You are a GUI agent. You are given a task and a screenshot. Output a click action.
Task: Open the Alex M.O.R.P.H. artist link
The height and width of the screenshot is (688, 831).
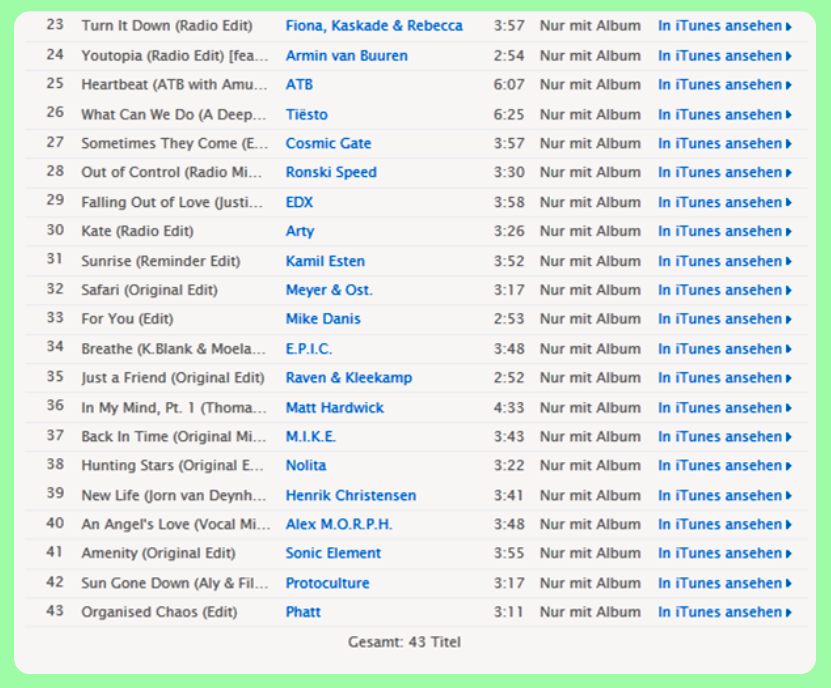coord(339,524)
